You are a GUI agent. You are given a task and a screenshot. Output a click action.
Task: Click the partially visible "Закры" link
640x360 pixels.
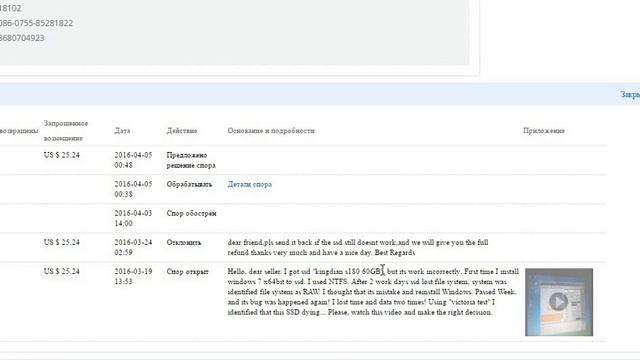coord(630,95)
